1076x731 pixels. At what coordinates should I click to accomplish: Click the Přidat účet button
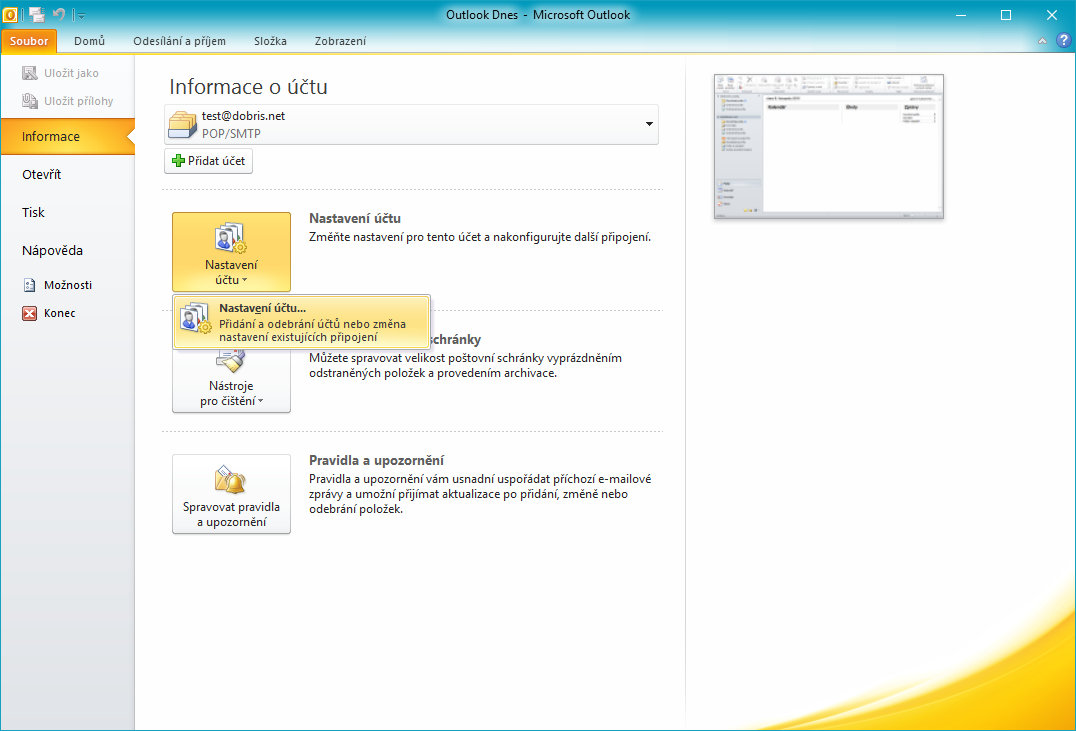click(209, 161)
